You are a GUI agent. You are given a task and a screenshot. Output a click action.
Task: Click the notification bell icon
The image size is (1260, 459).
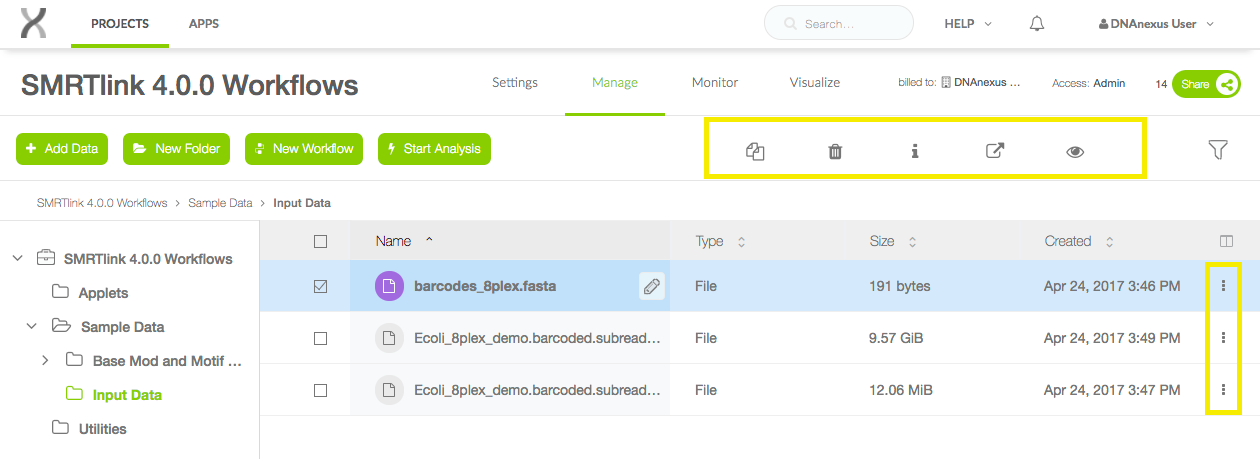click(x=1037, y=23)
